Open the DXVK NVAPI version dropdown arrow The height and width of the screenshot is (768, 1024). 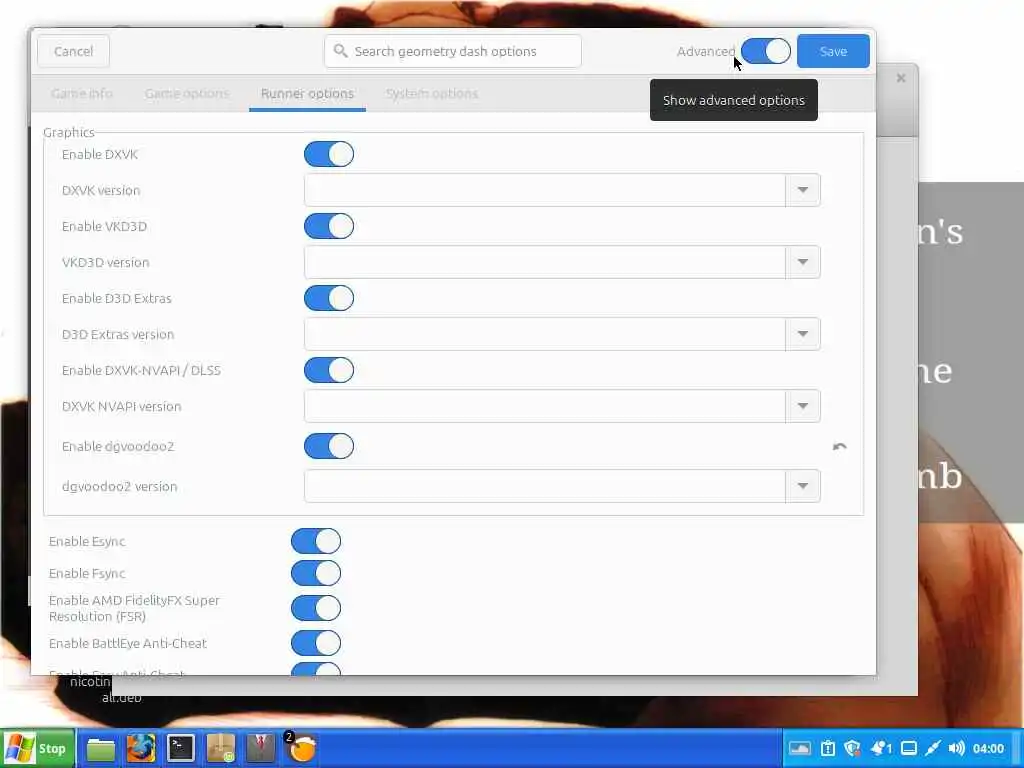803,406
